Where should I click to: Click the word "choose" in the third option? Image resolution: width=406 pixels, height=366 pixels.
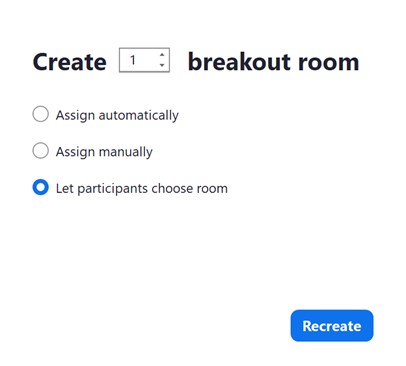pyautogui.click(x=172, y=189)
